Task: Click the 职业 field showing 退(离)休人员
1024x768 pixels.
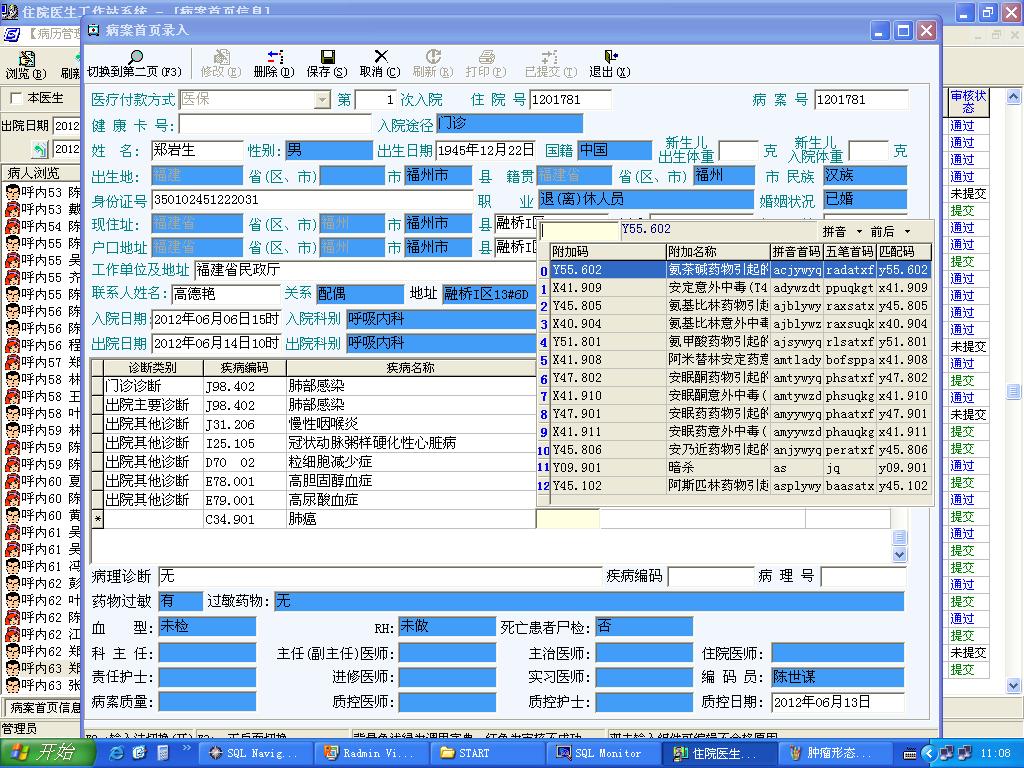Action: 645,199
